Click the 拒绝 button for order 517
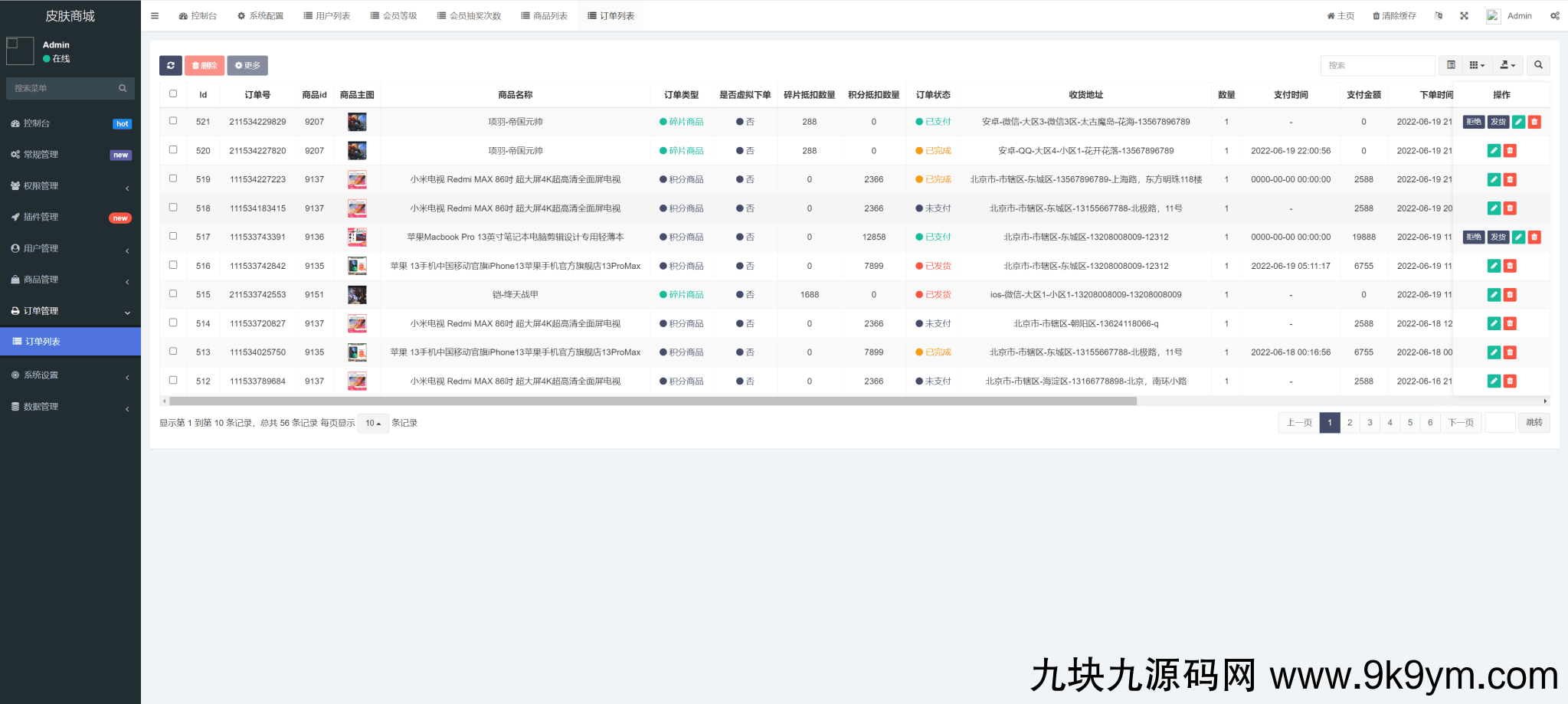The width and height of the screenshot is (1568, 704). coord(1472,237)
